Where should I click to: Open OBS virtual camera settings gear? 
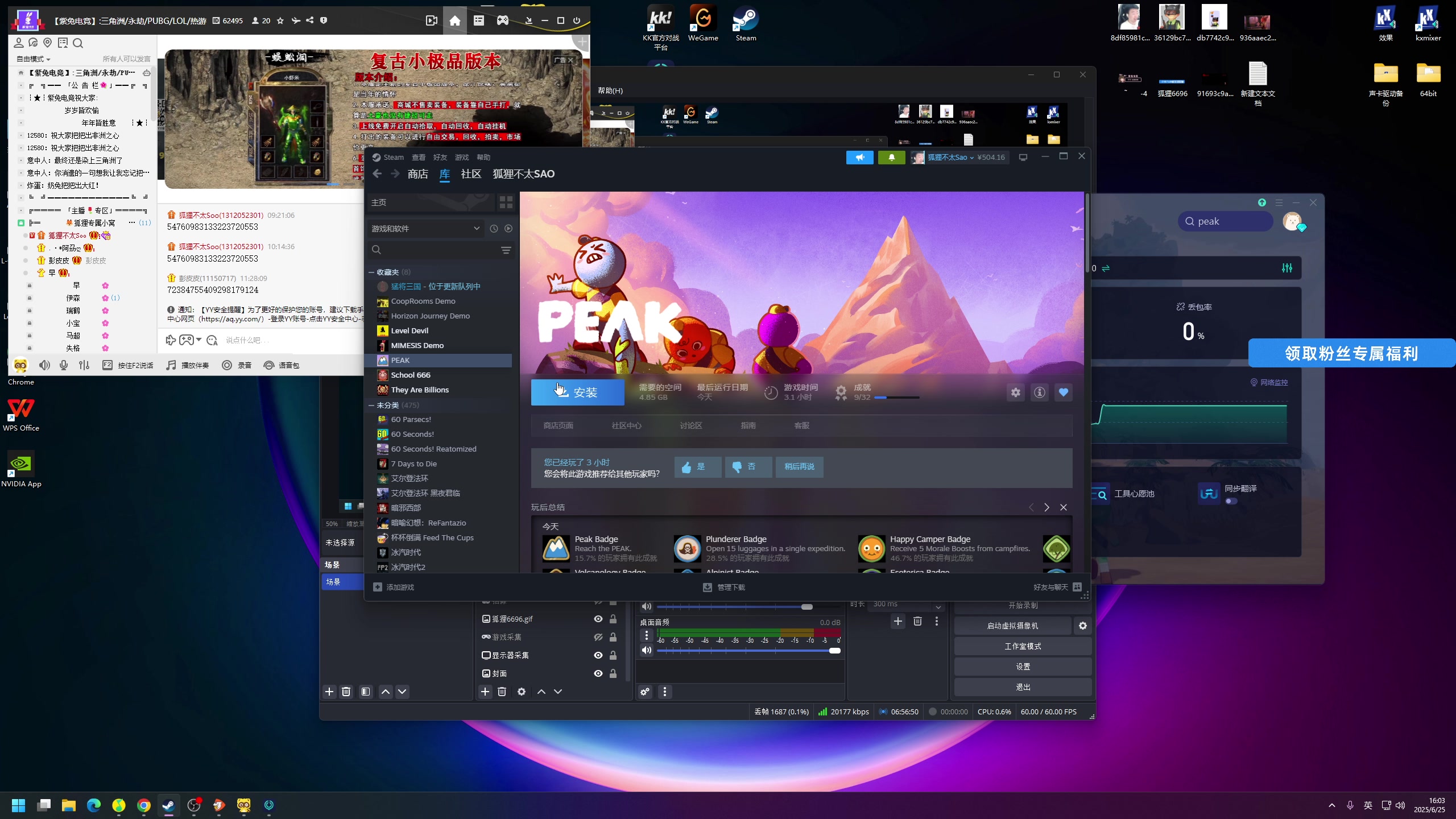pos(1083,626)
